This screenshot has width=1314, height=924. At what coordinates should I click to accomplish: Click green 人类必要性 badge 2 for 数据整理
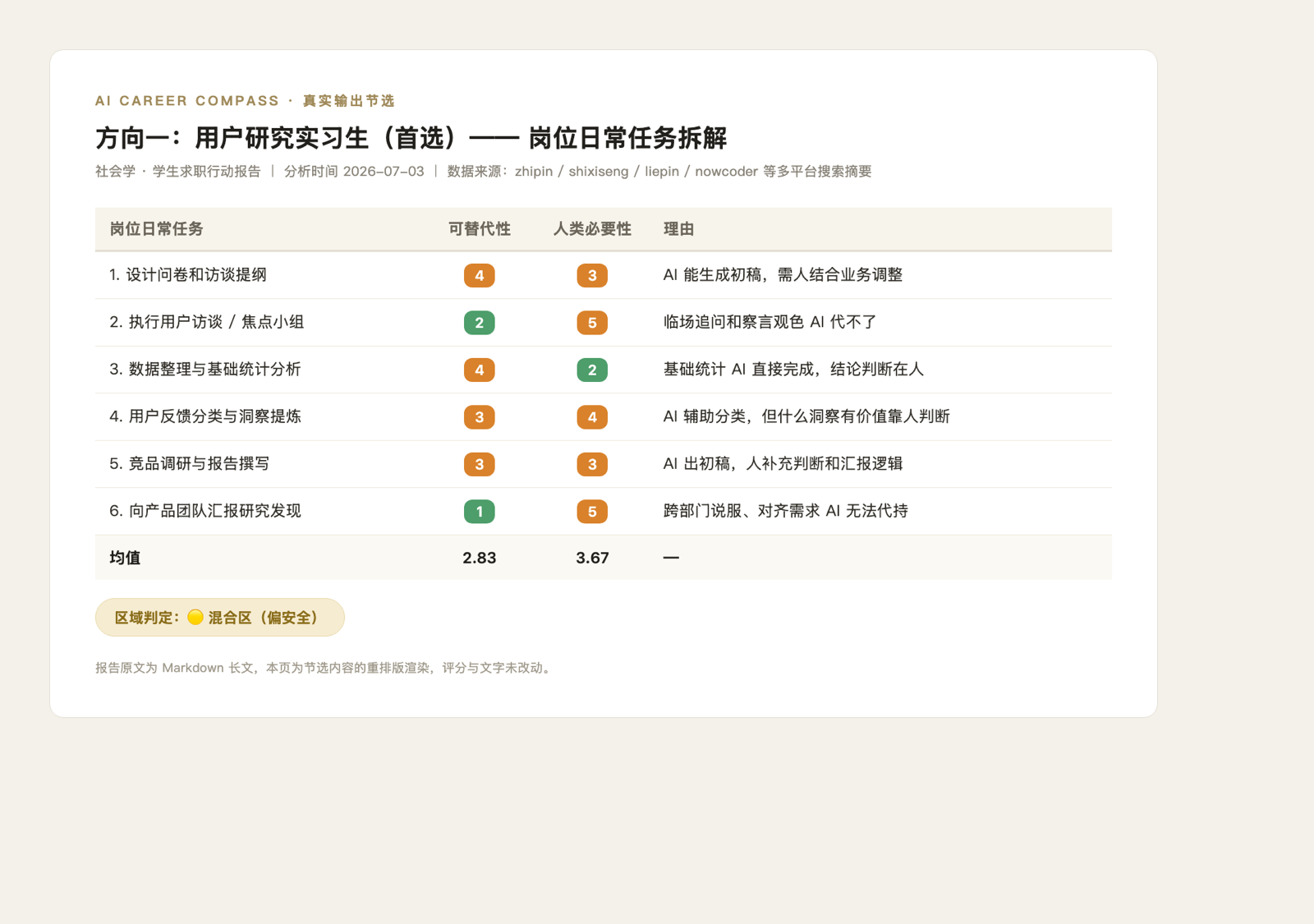click(x=592, y=370)
